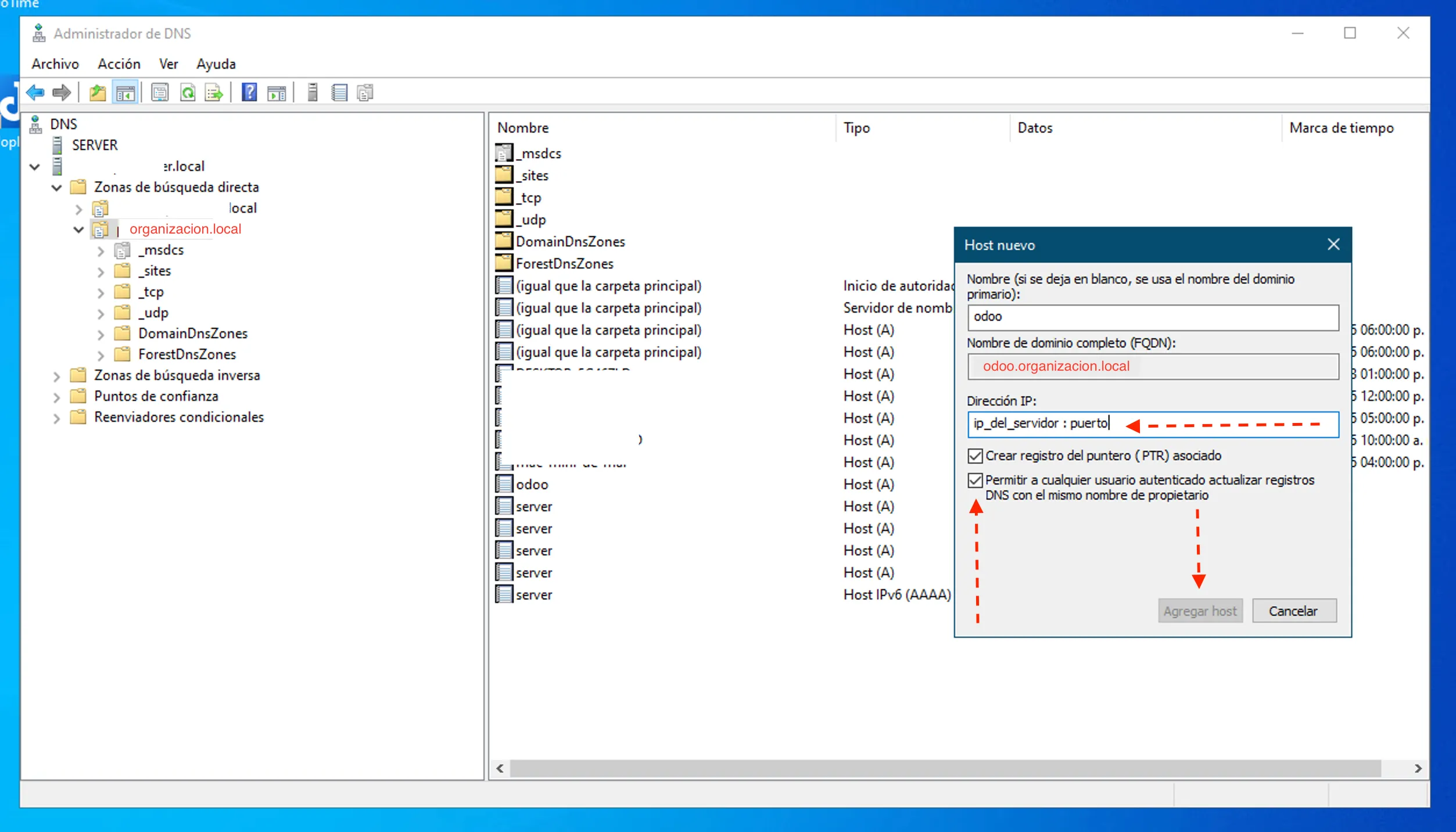Open the Ver menu

tap(168, 64)
